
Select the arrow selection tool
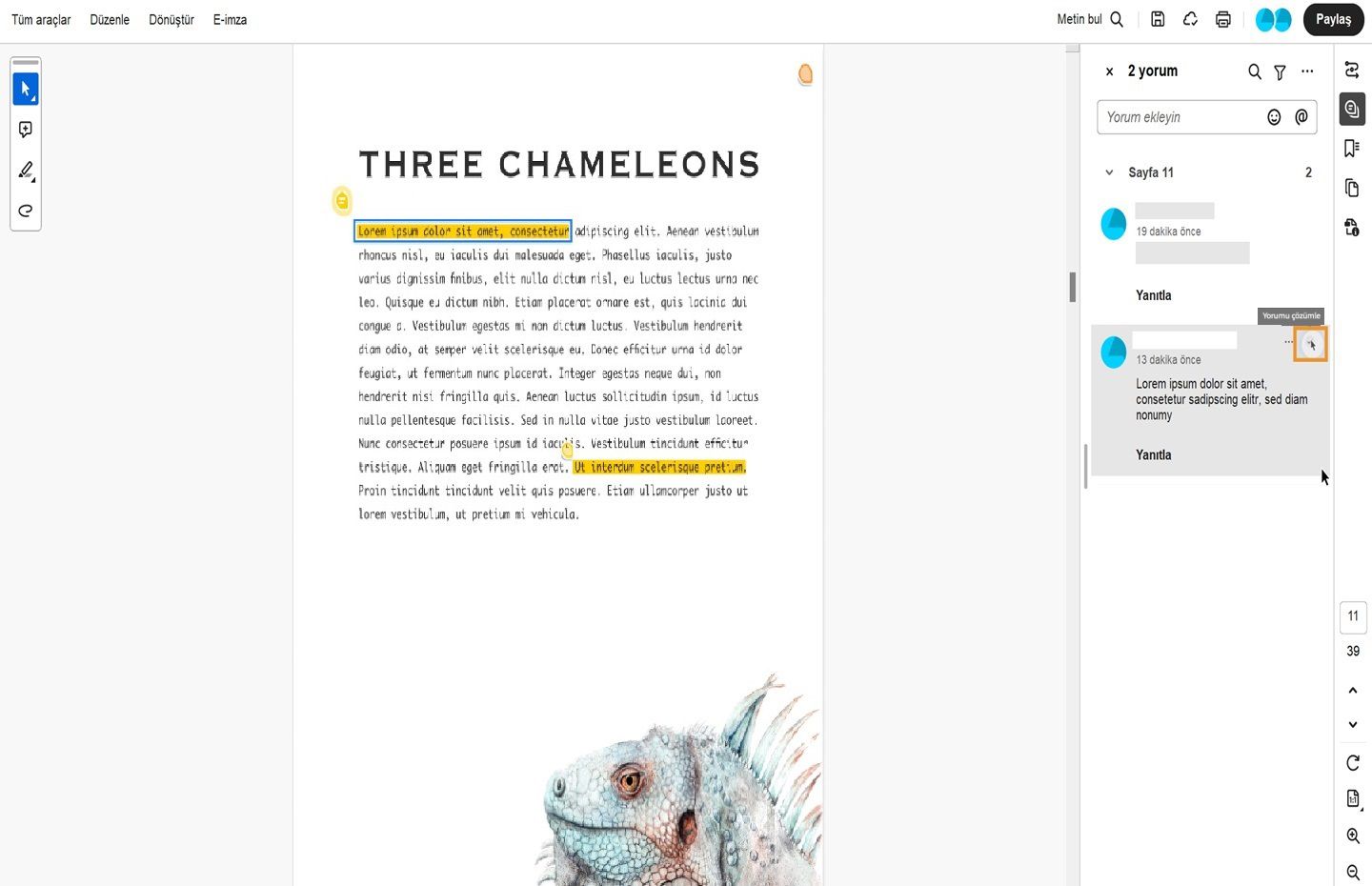point(26,89)
